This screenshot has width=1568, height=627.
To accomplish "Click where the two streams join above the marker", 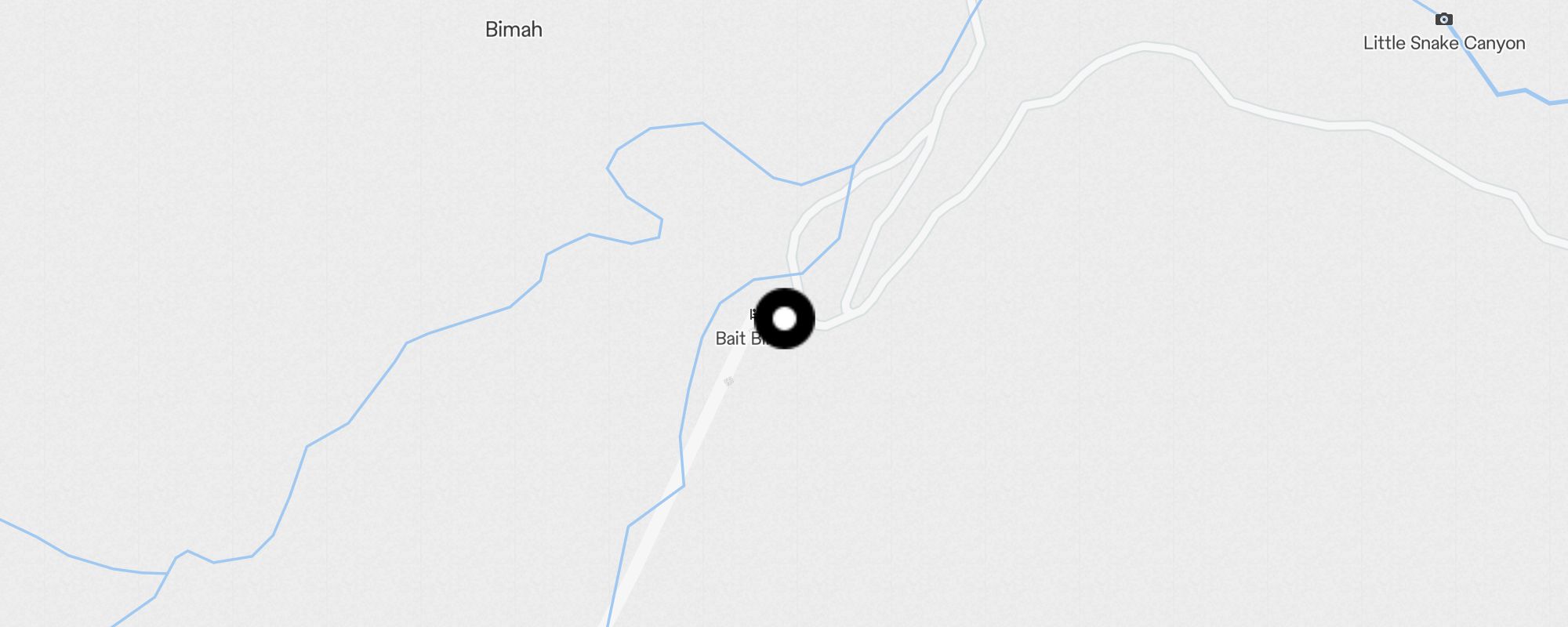I will coord(854,165).
